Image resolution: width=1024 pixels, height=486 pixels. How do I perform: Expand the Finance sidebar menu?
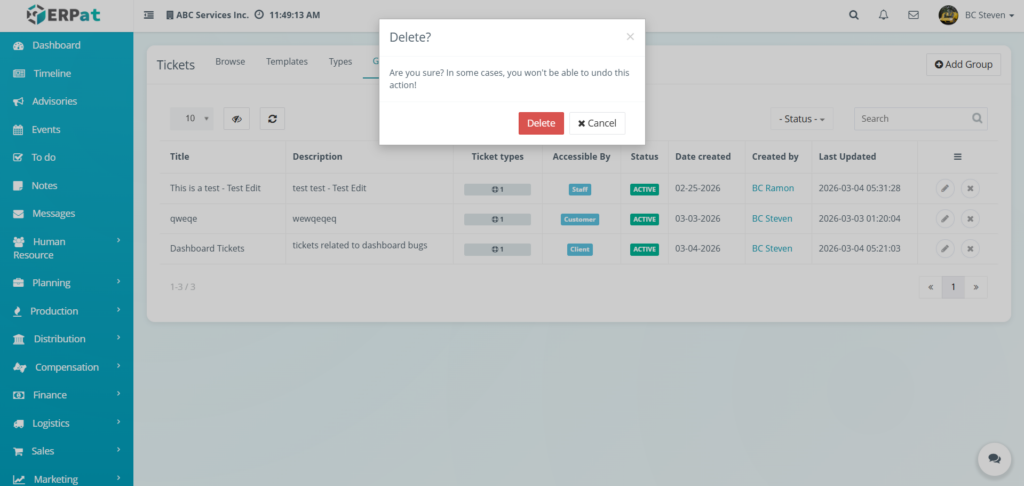coord(67,395)
